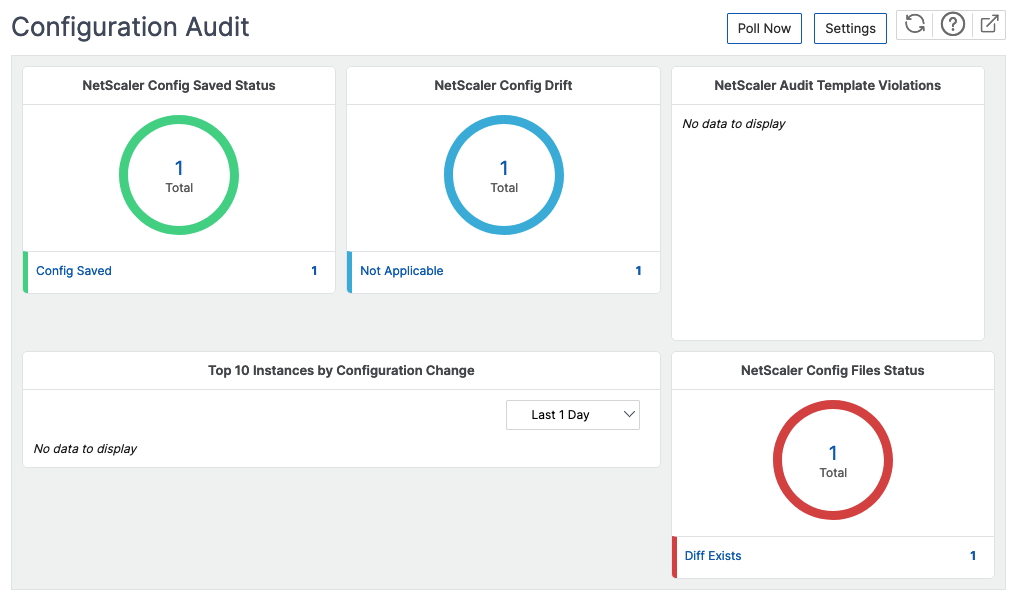Click the Diff Exists link
Viewport: 1011px width, 597px height.
click(x=712, y=556)
